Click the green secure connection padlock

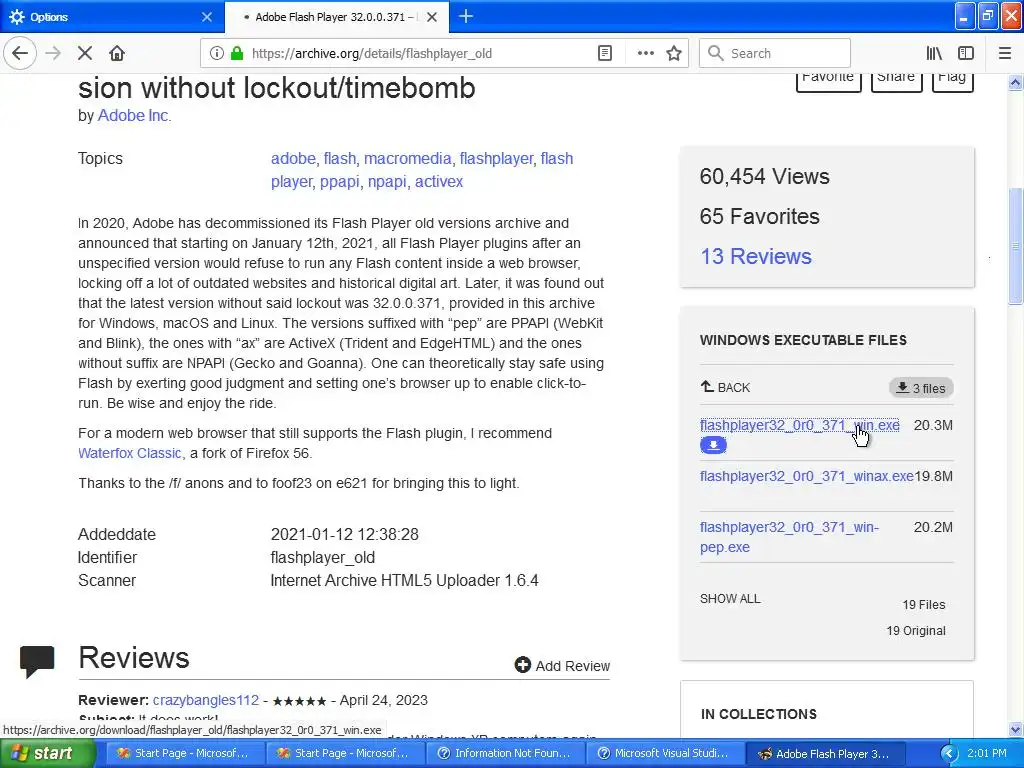pyautogui.click(x=237, y=54)
